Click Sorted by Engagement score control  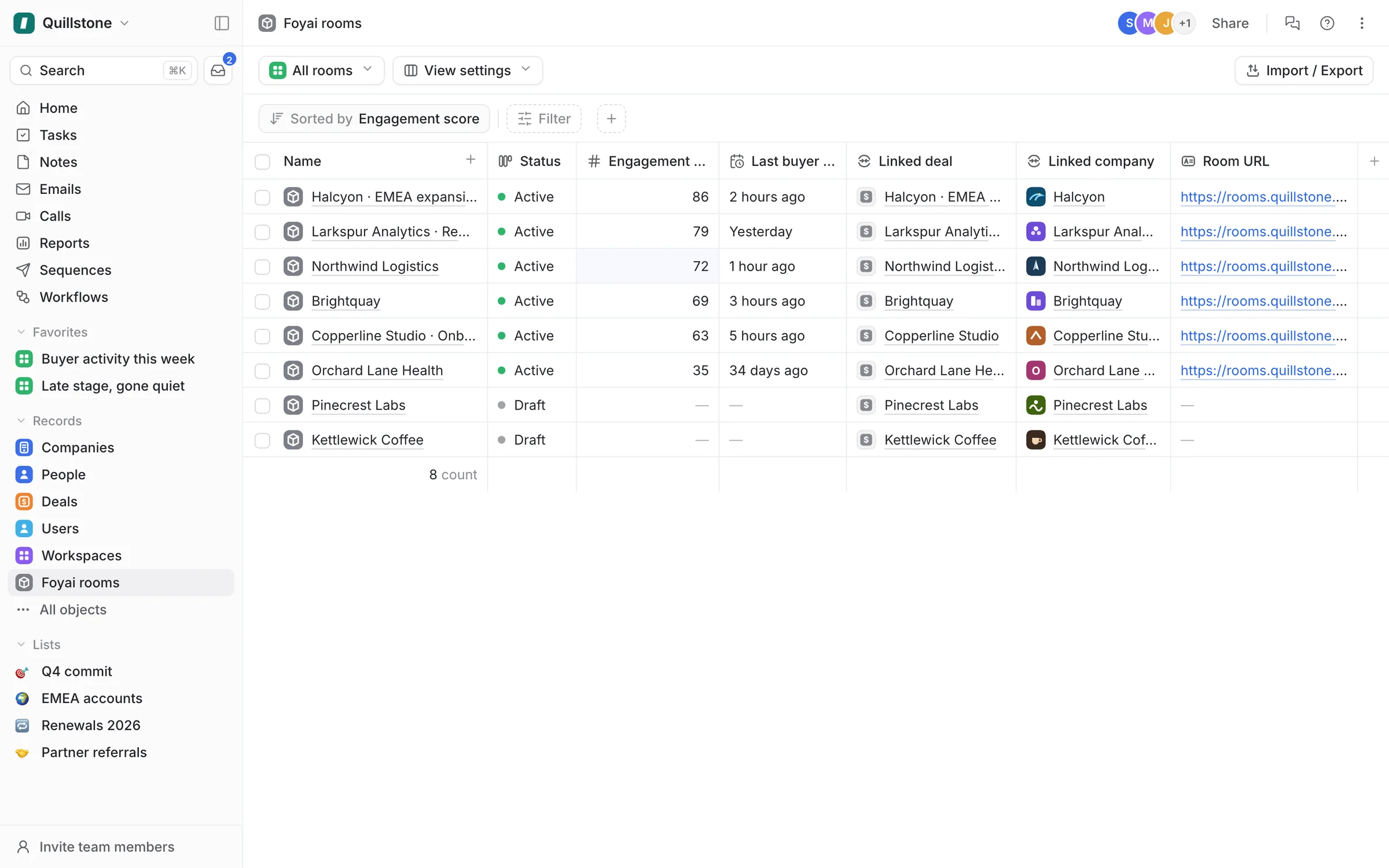[374, 119]
